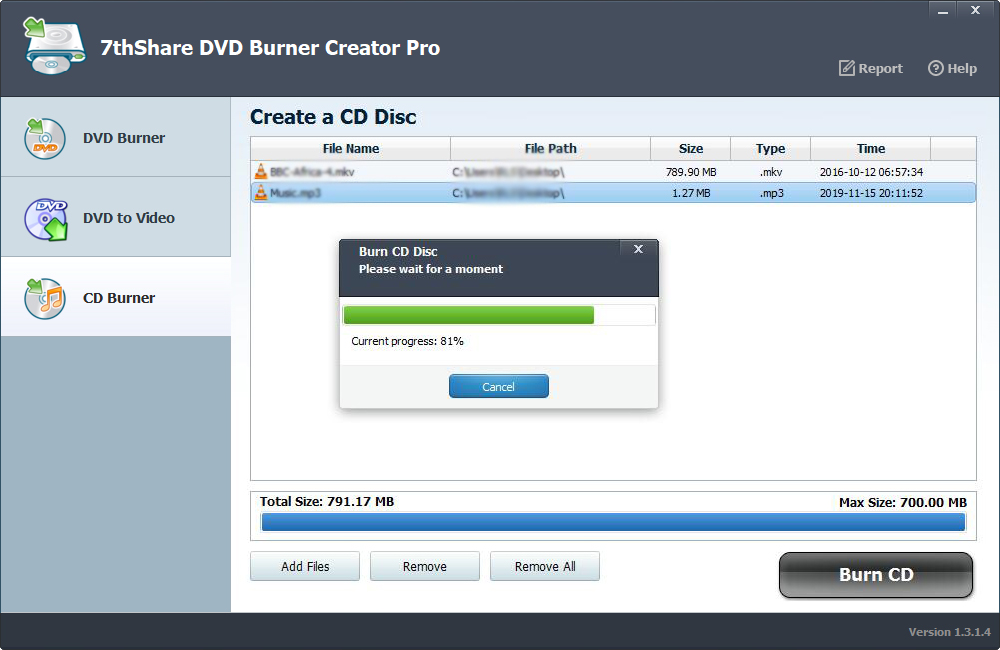Click the 2016-10-12 06:57:34 time cell
1000x650 pixels.
click(871, 172)
